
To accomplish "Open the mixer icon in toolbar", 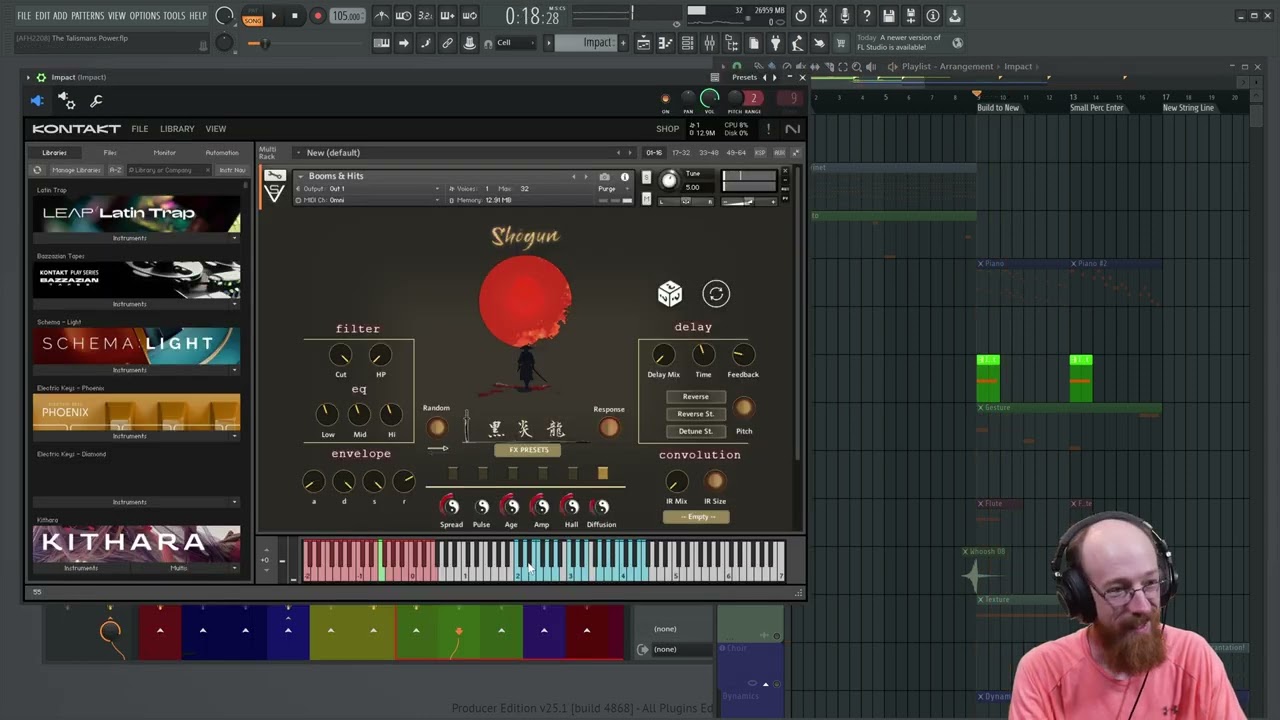I will coord(709,43).
